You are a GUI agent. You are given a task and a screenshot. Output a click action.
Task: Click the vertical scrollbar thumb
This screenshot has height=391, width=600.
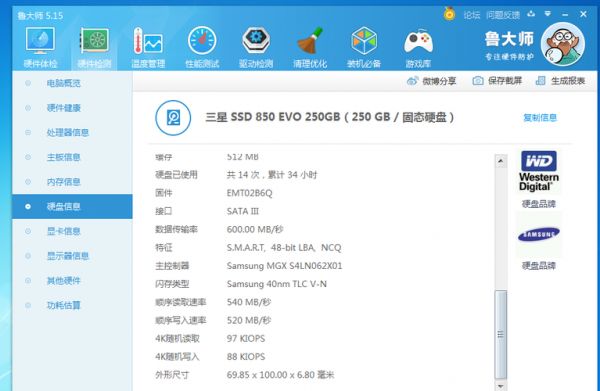[x=501, y=334]
